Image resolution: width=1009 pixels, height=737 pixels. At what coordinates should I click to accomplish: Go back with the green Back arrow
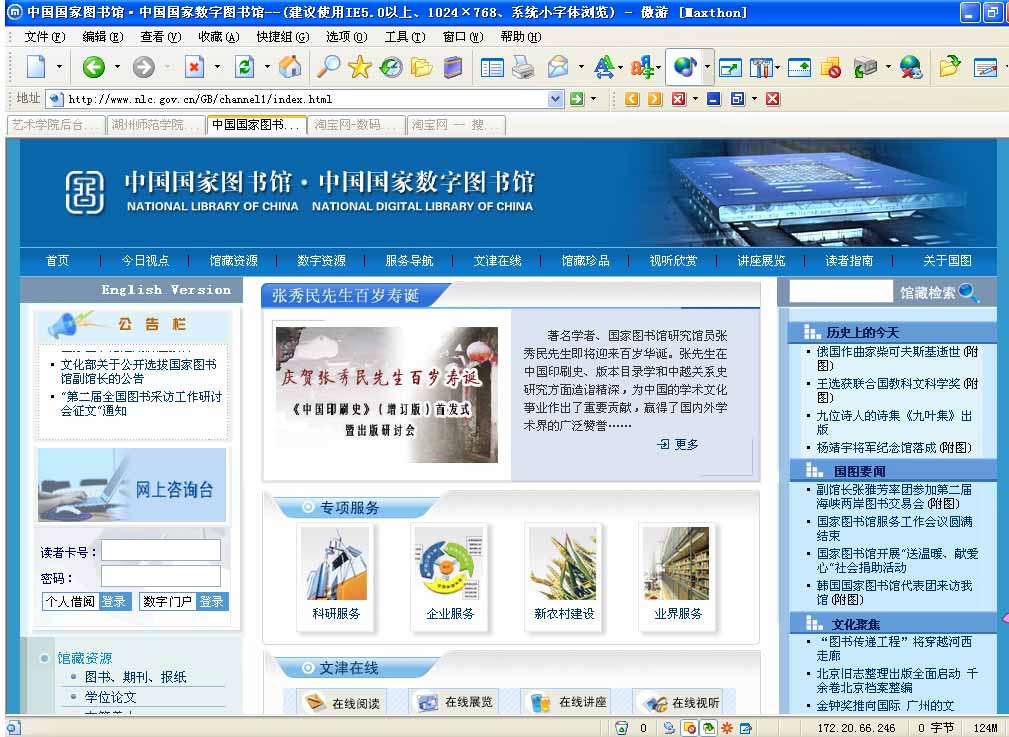click(x=94, y=66)
